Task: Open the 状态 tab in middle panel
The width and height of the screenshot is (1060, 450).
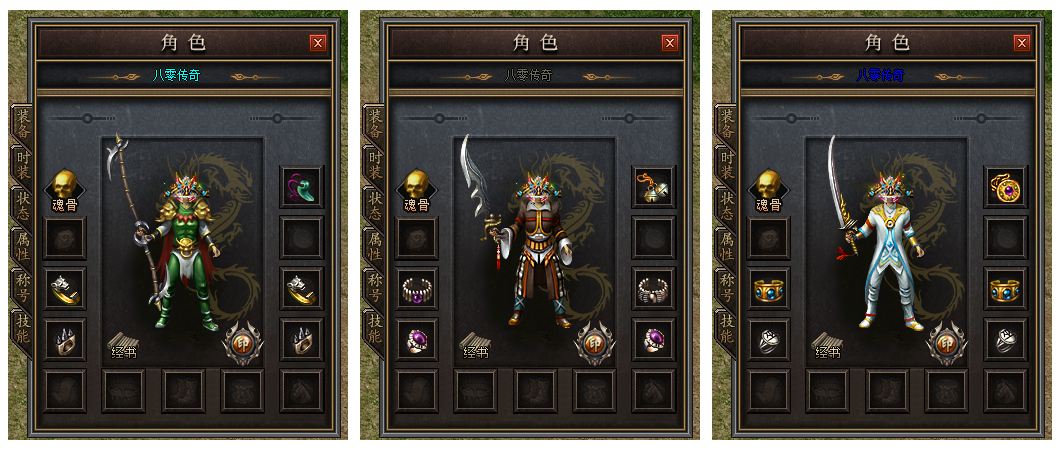Action: 375,207
